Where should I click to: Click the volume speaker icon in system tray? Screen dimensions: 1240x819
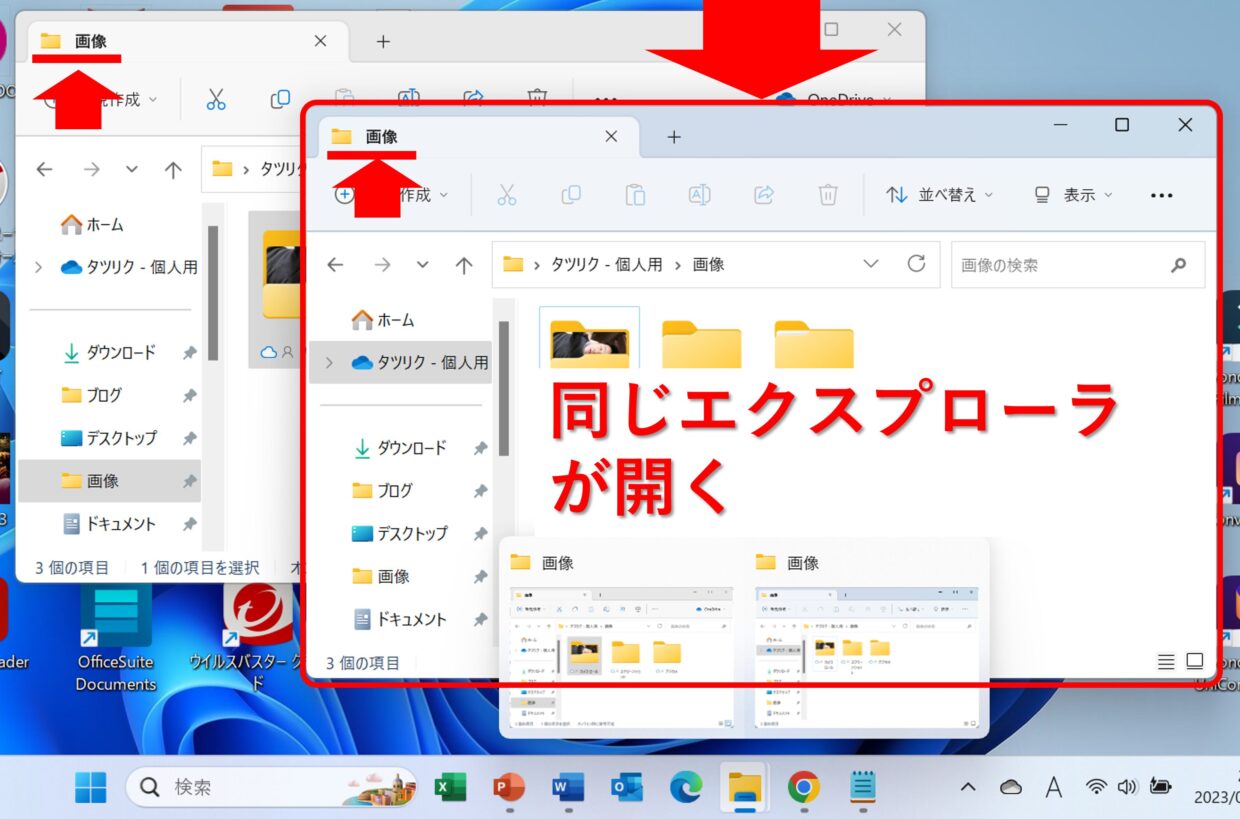click(x=1128, y=787)
